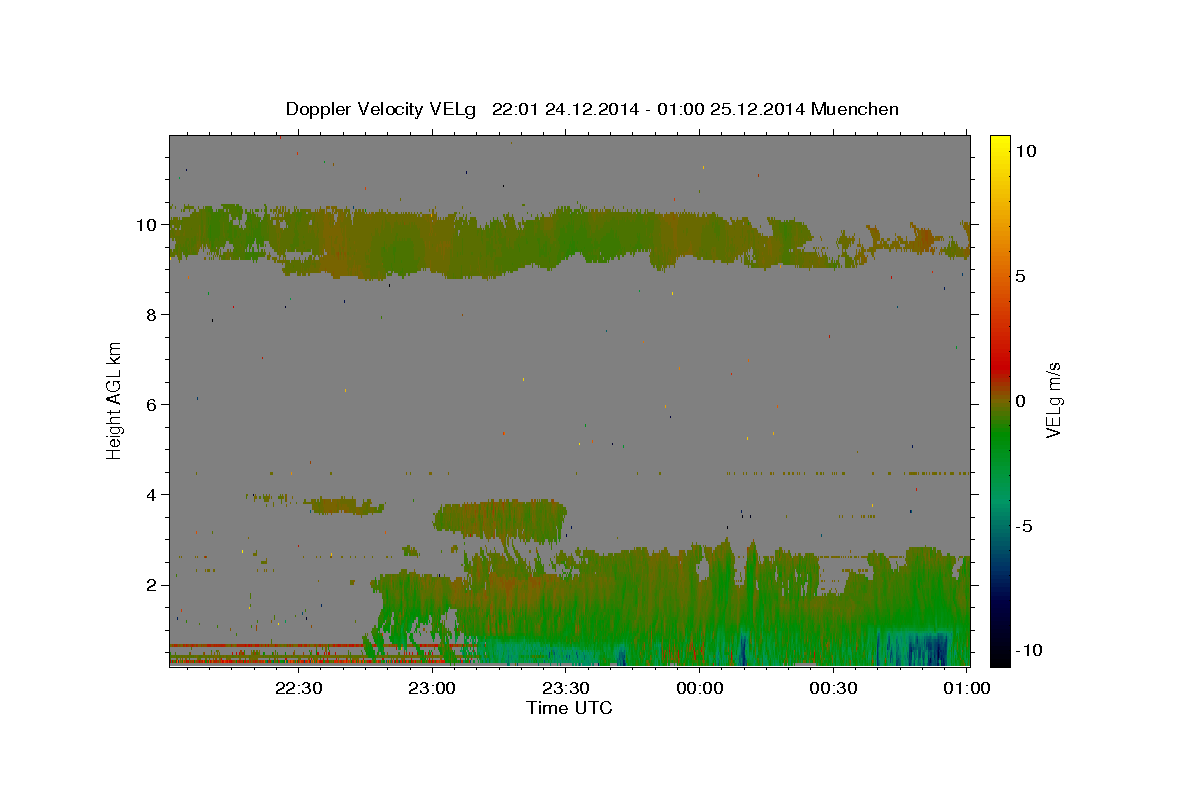This screenshot has height=800, width=1200.
Task: Click the 'Muenchen' location label in the title
Action: tap(855, 109)
